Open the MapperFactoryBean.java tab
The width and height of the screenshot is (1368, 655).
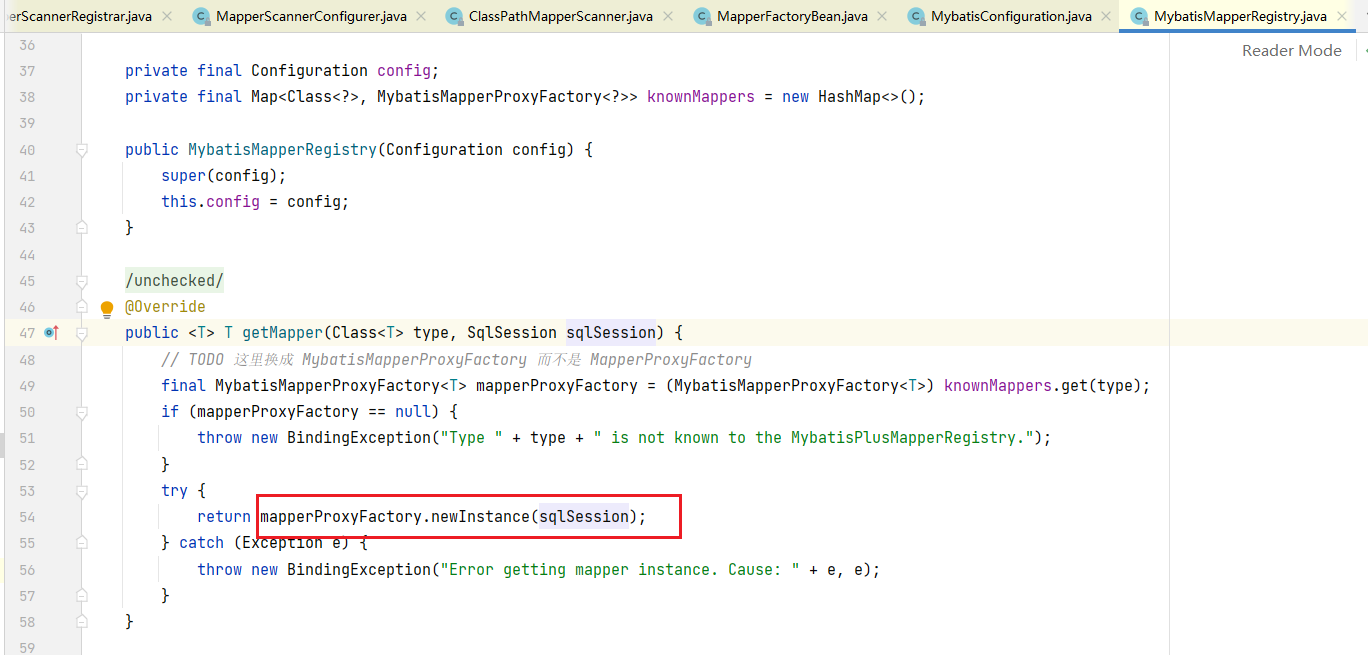tap(792, 16)
